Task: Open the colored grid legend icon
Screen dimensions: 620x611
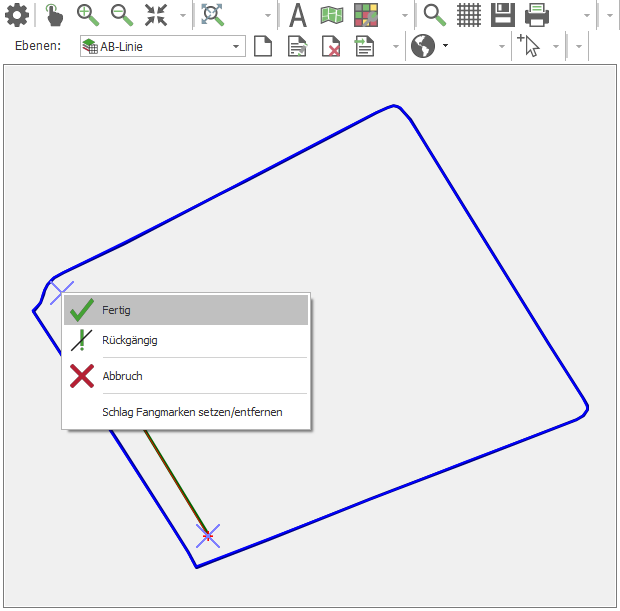Action: pos(366,15)
